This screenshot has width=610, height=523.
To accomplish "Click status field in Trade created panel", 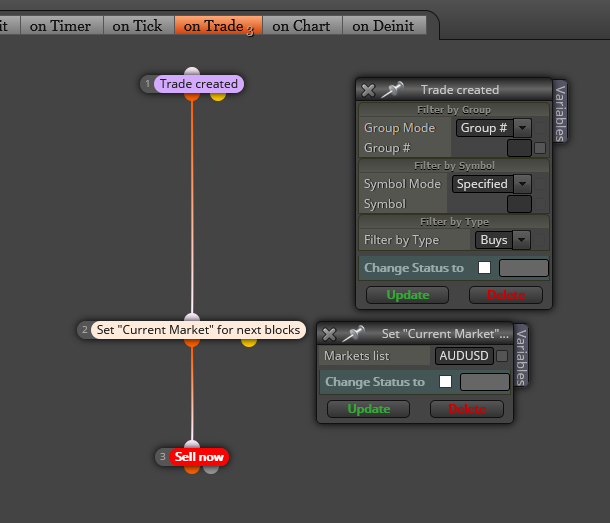I will coord(524,268).
